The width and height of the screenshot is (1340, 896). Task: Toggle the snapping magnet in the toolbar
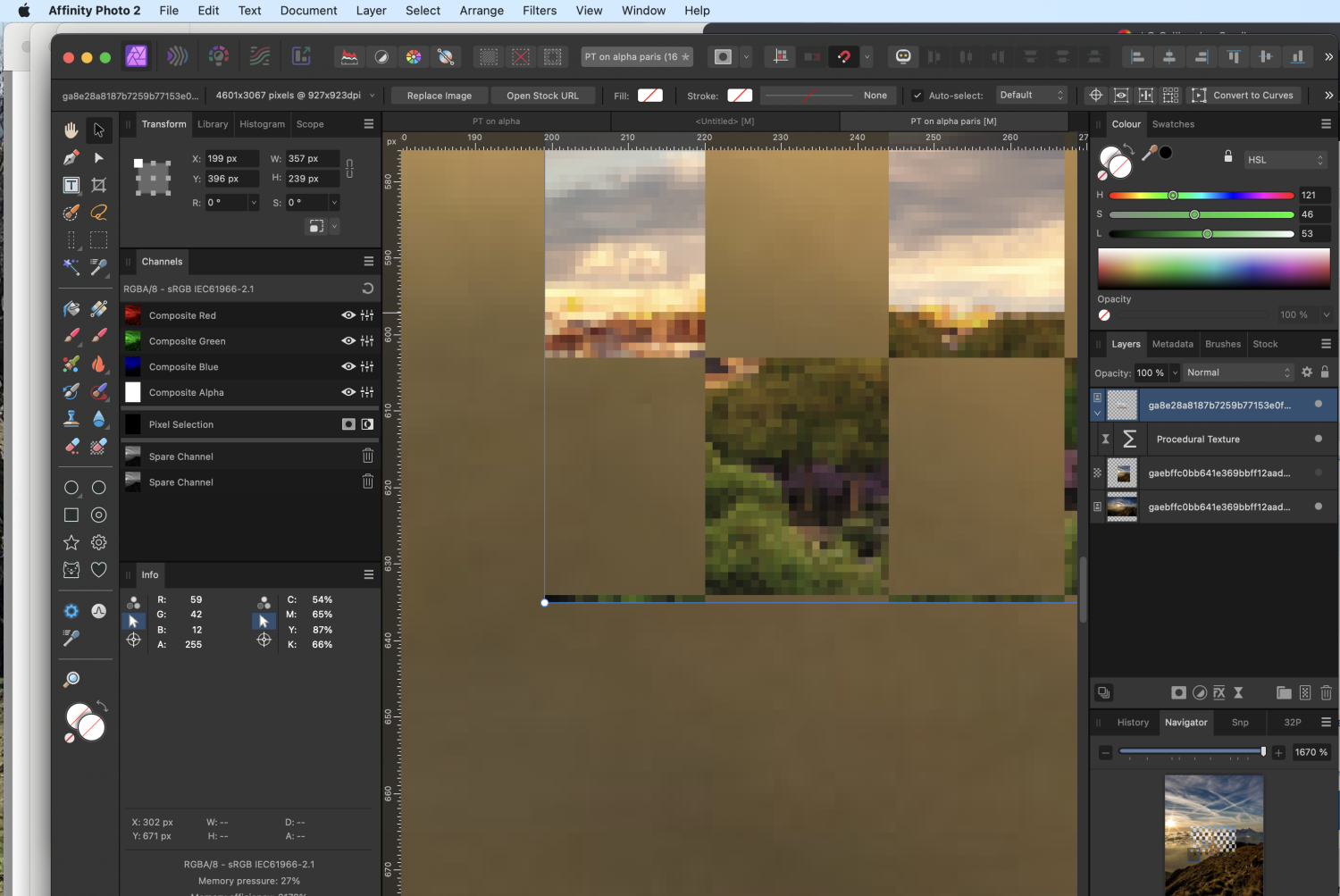[x=842, y=56]
